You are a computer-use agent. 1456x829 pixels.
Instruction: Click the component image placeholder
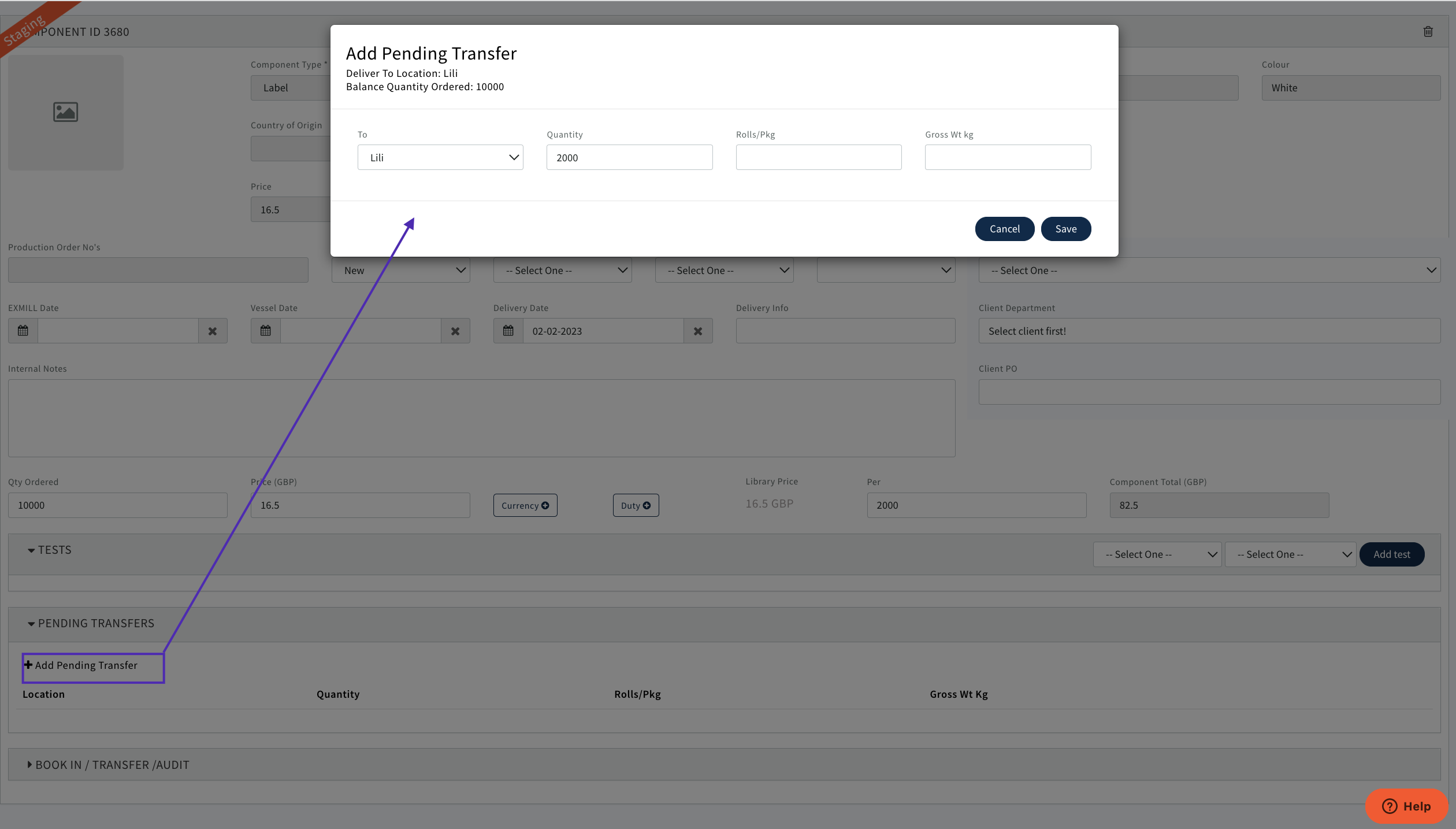tap(65, 112)
